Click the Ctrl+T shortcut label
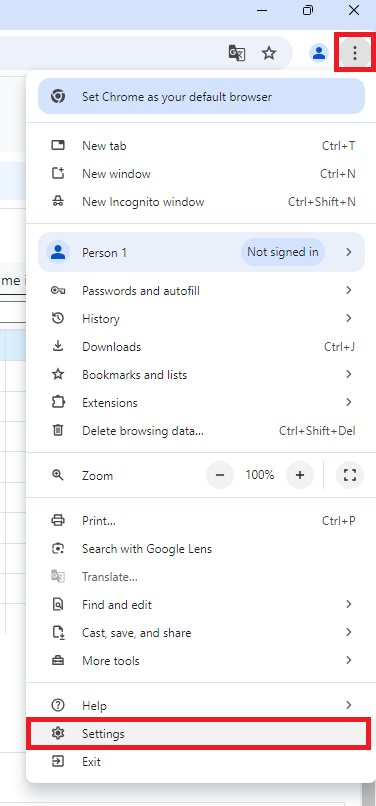 pyautogui.click(x=338, y=145)
